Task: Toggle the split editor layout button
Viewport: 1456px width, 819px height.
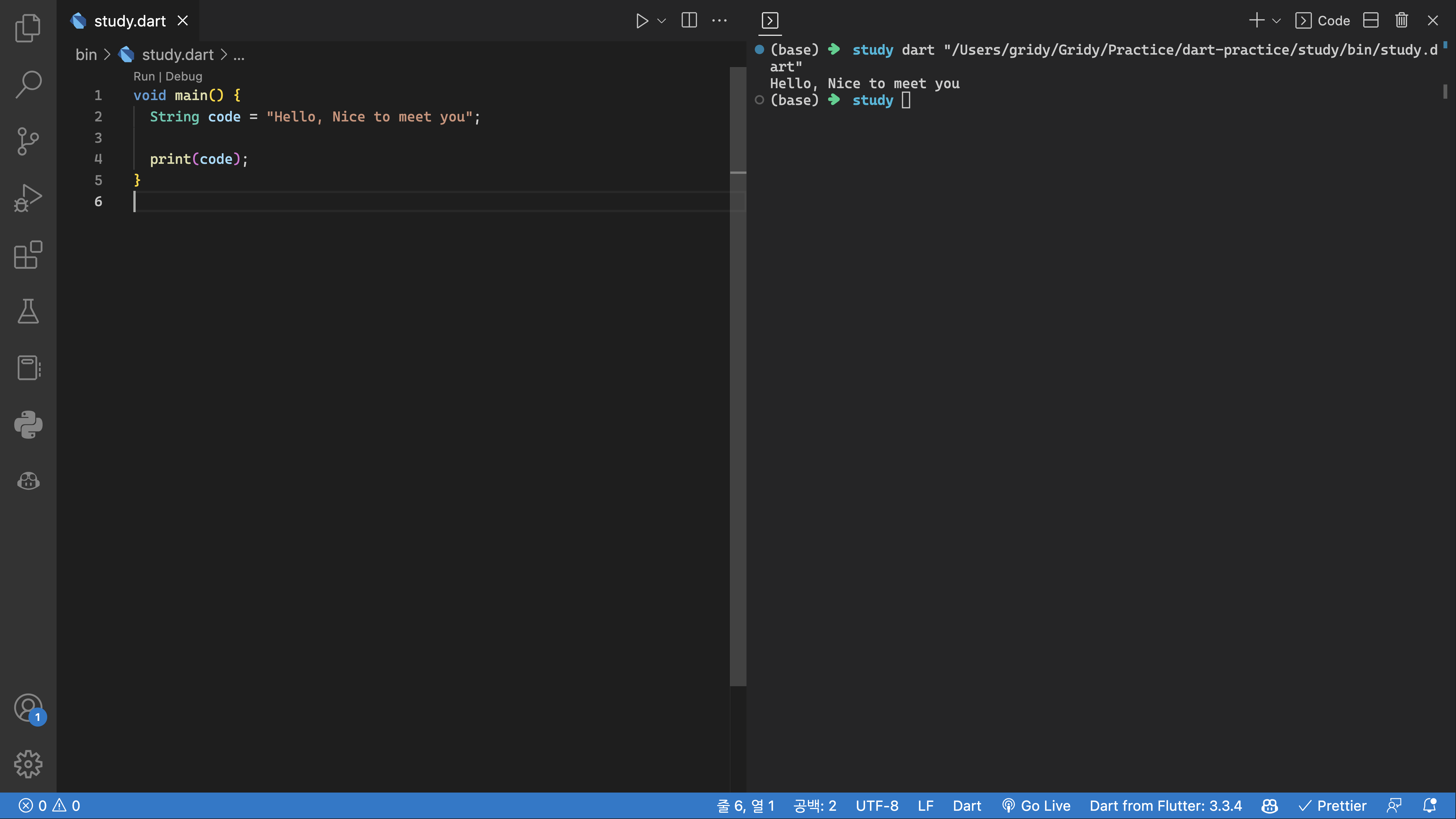Action: [x=689, y=21]
